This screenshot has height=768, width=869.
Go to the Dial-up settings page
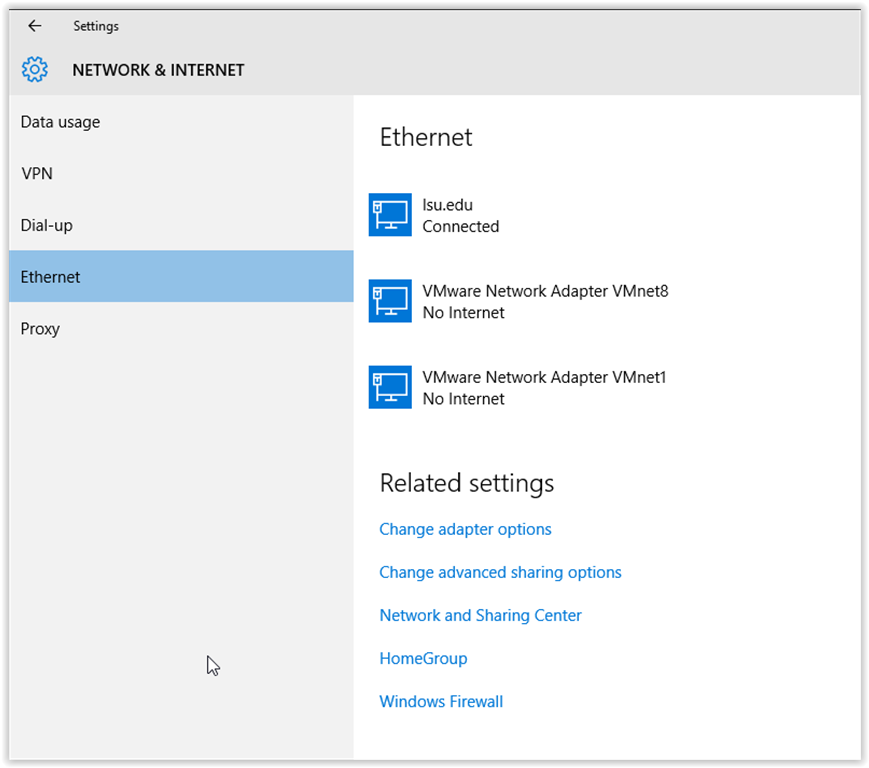coord(181,225)
